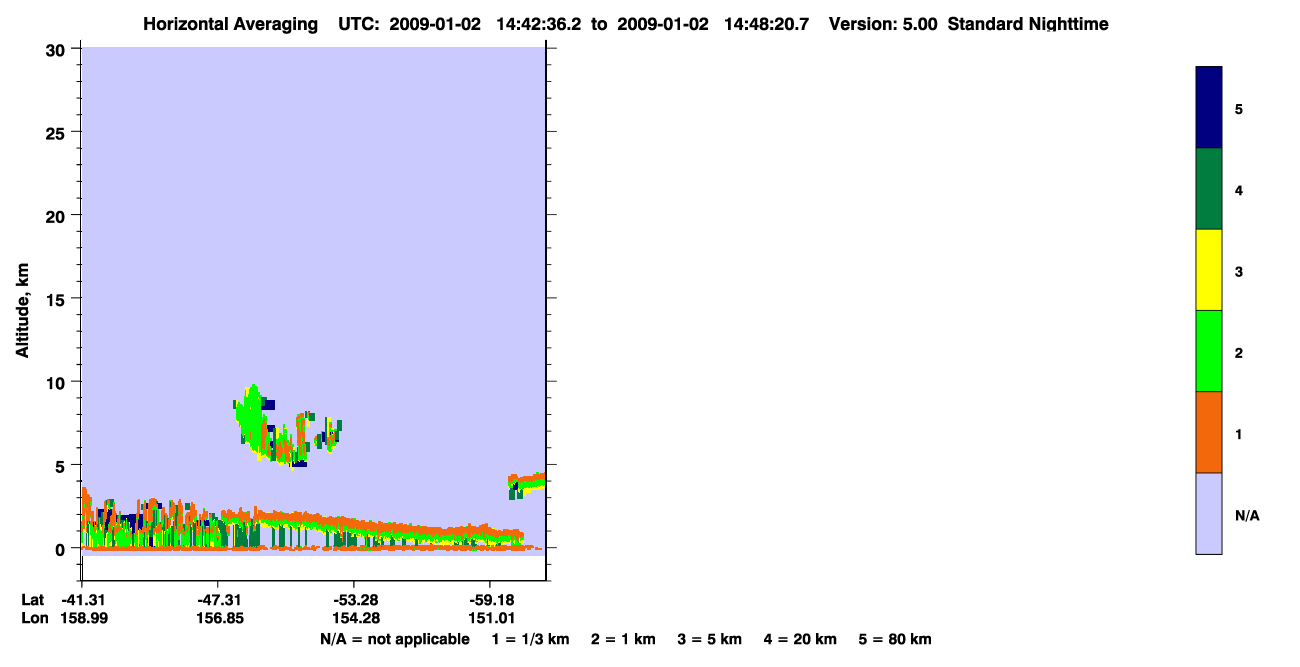Select the orange colorbar segment labeled 1

coord(1209,432)
